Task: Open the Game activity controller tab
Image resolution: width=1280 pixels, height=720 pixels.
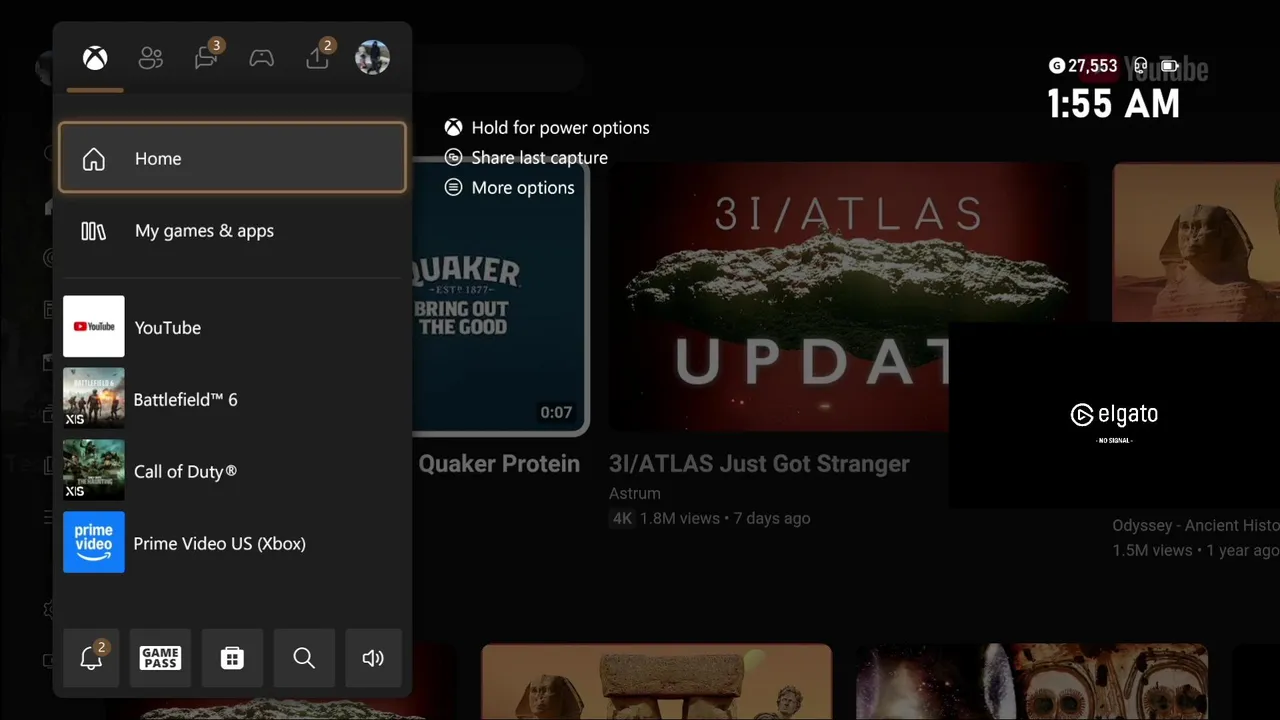Action: 262,58
